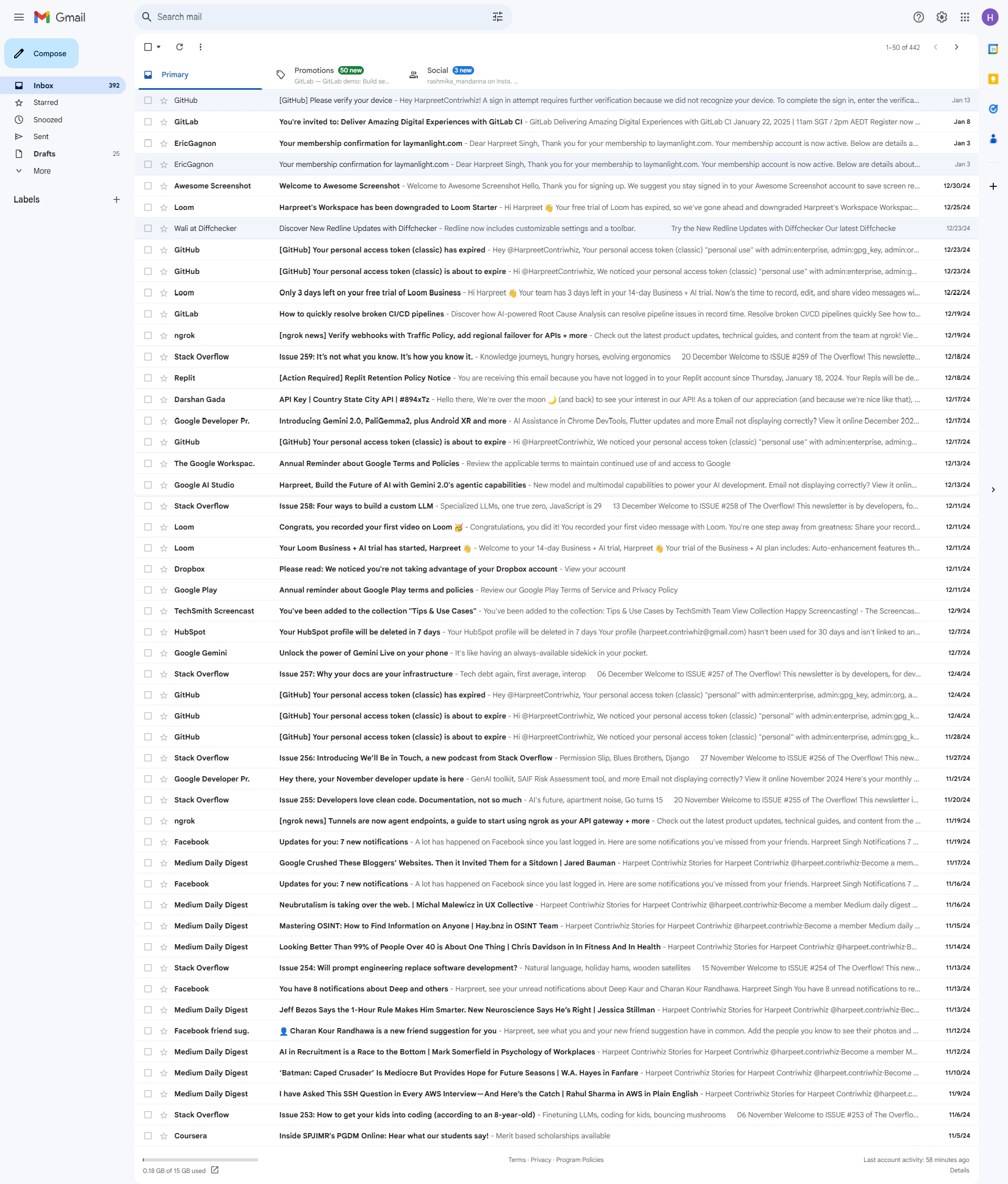Select the TechSmith Screencast email
Image resolution: width=1008 pixels, height=1184 pixels.
coord(148,611)
